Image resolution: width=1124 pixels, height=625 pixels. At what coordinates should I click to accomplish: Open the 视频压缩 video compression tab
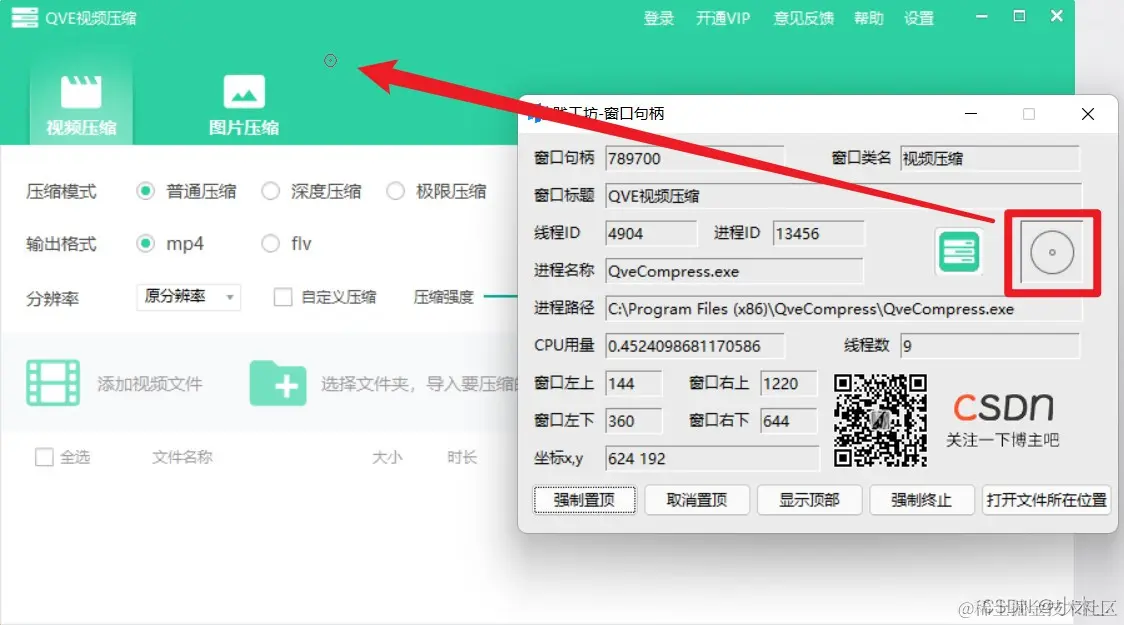click(81, 105)
